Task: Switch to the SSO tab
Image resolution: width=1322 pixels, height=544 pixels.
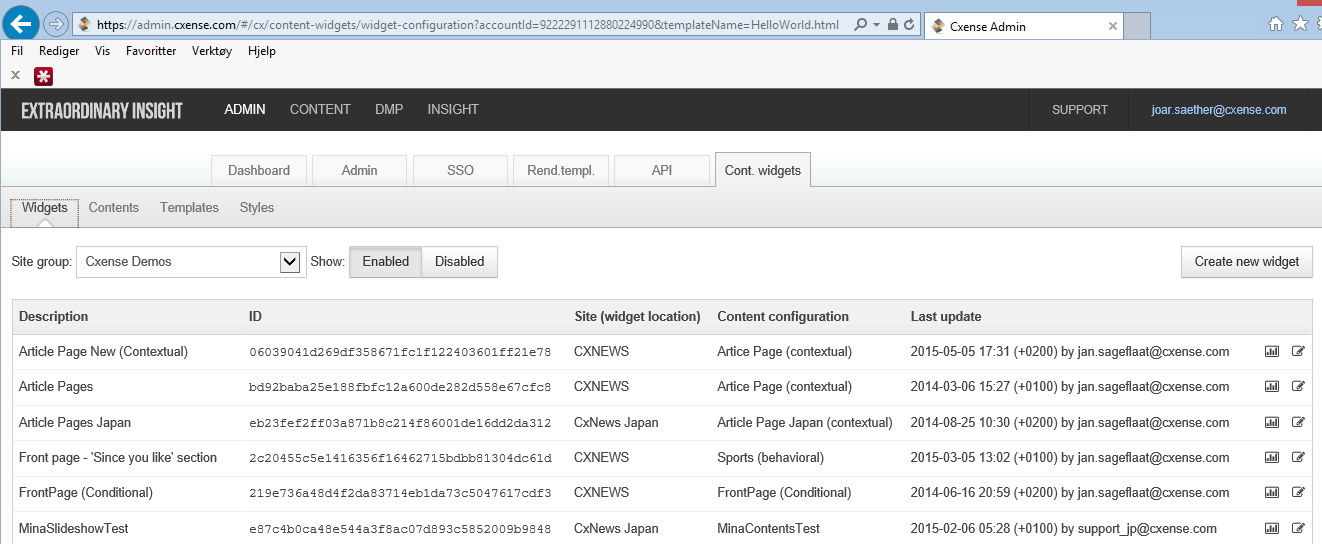Action: (461, 170)
